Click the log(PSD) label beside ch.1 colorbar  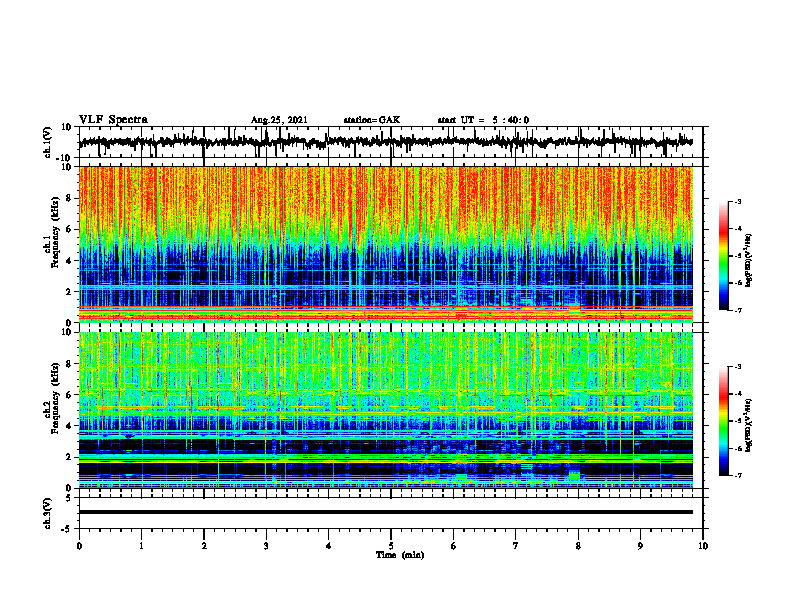tap(749, 260)
